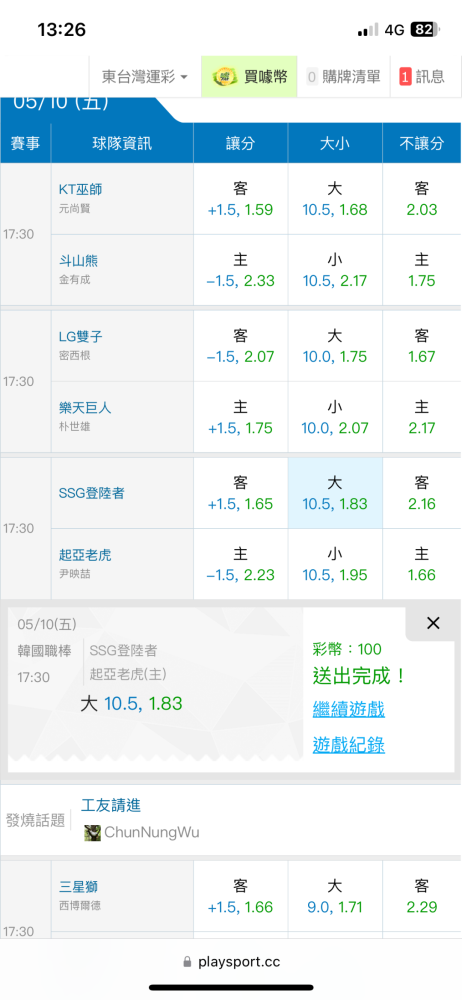Deselect SSG 大 10.5, 1.83 bet
This screenshot has height=1000, width=462.
click(x=335, y=493)
